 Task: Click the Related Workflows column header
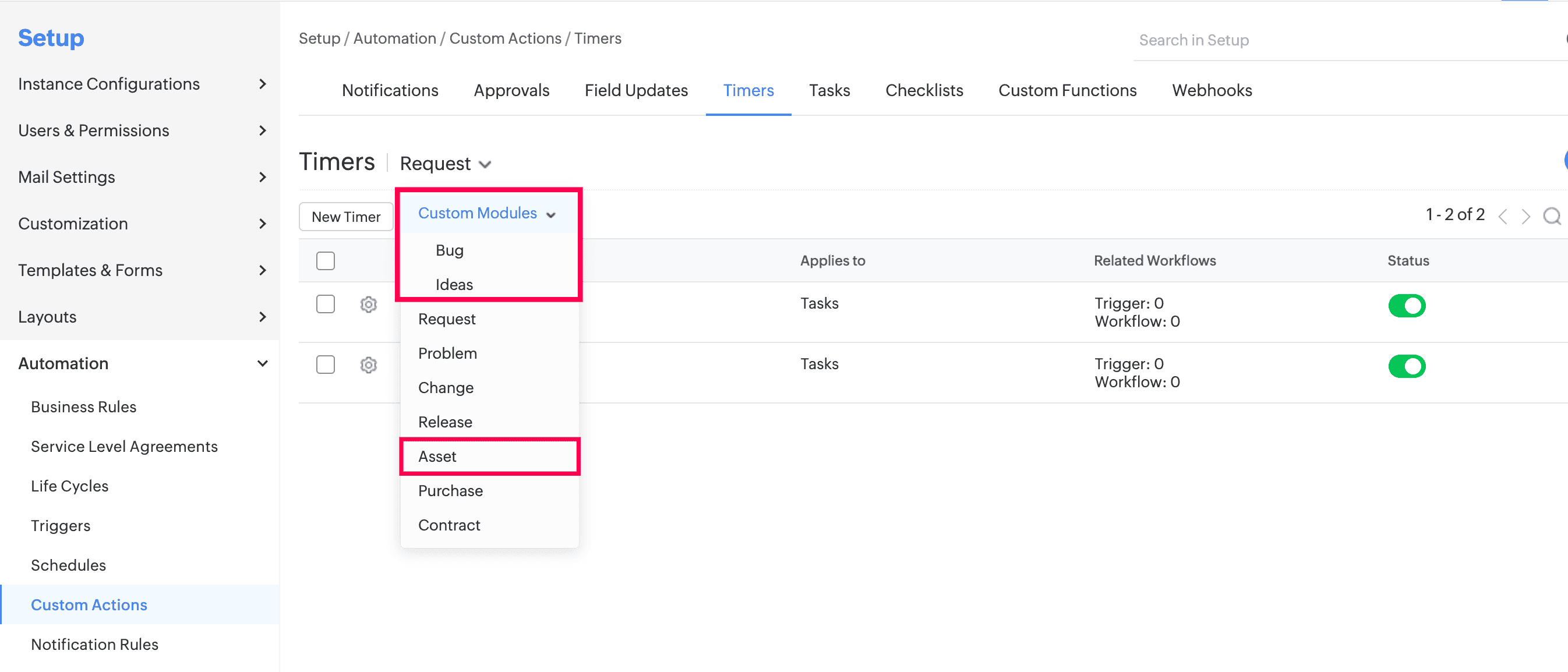[1154, 260]
